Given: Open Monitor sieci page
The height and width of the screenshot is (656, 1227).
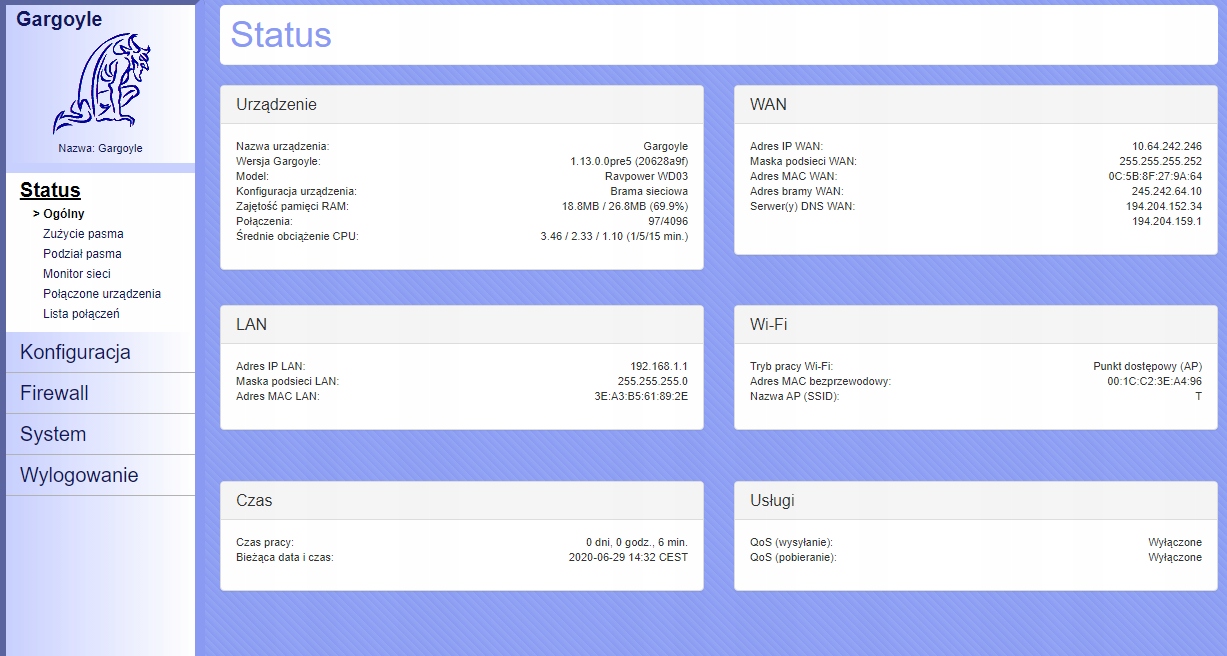Looking at the screenshot, I should pyautogui.click(x=77, y=274).
